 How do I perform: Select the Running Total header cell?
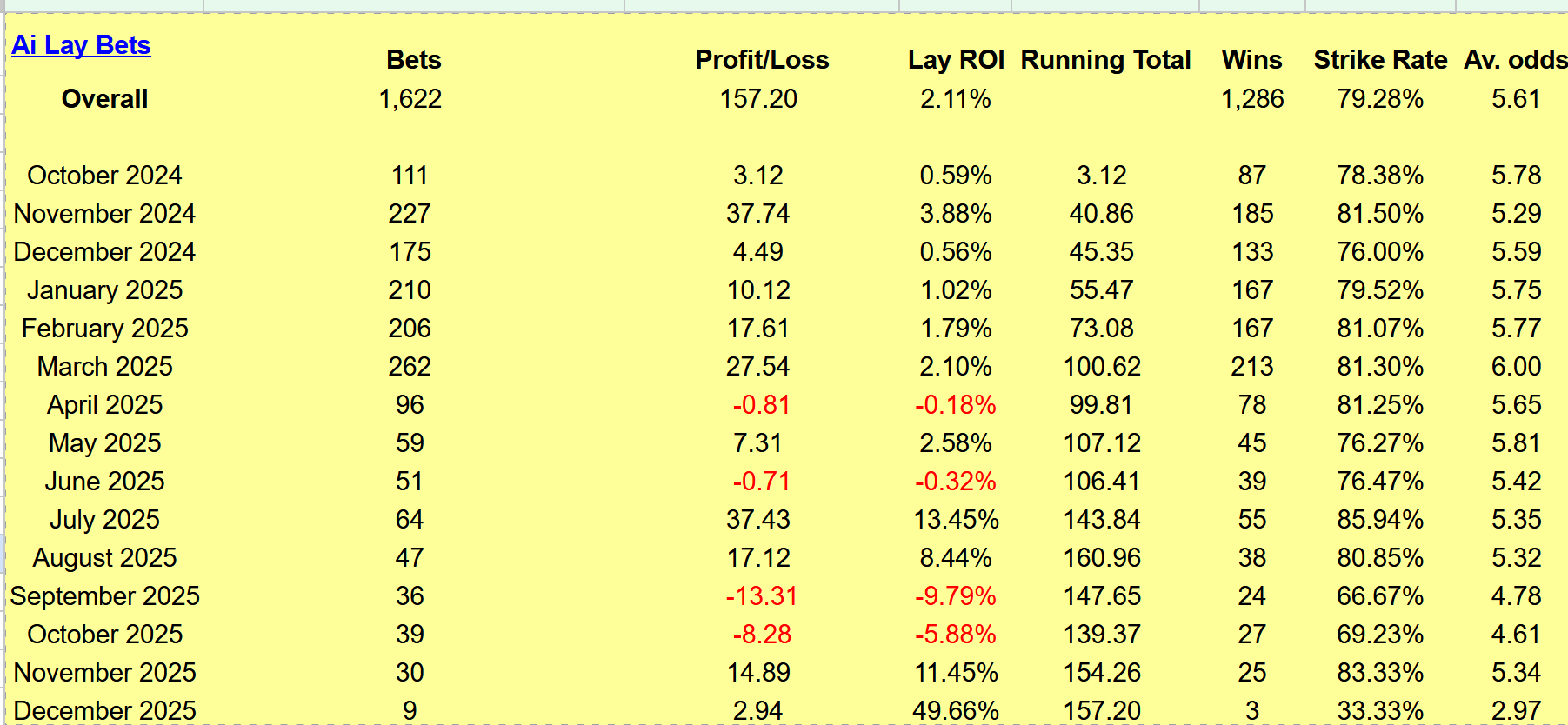point(1104,60)
